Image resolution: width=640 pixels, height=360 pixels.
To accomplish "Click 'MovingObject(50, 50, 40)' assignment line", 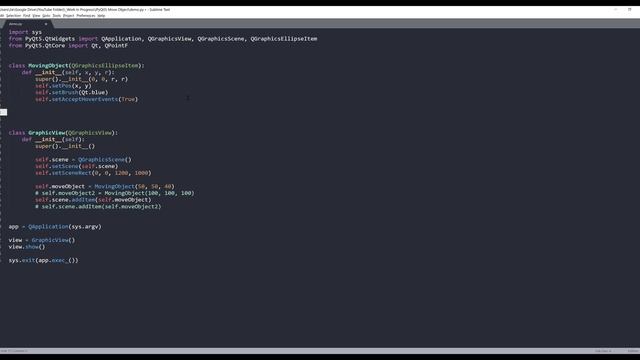I will (104, 187).
